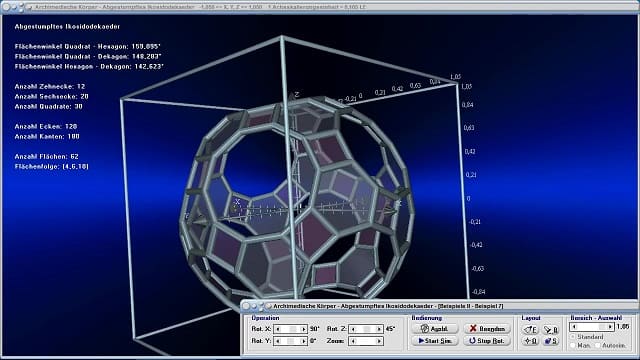Image resolution: width=640 pixels, height=360 pixels.
Task: Increase Zoom with right arrow
Action: 379,341
